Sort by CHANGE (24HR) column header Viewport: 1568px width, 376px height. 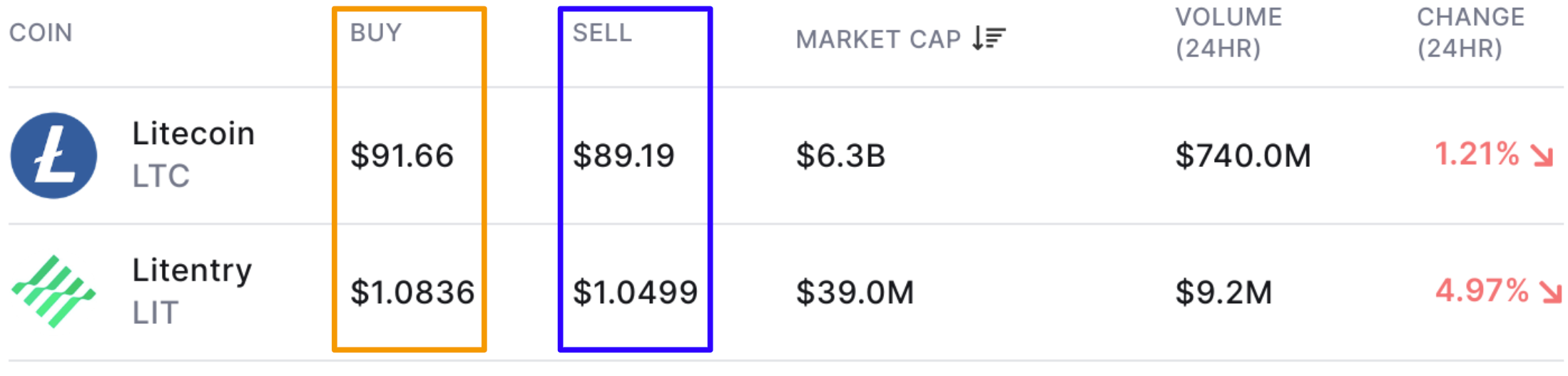tap(1470, 33)
